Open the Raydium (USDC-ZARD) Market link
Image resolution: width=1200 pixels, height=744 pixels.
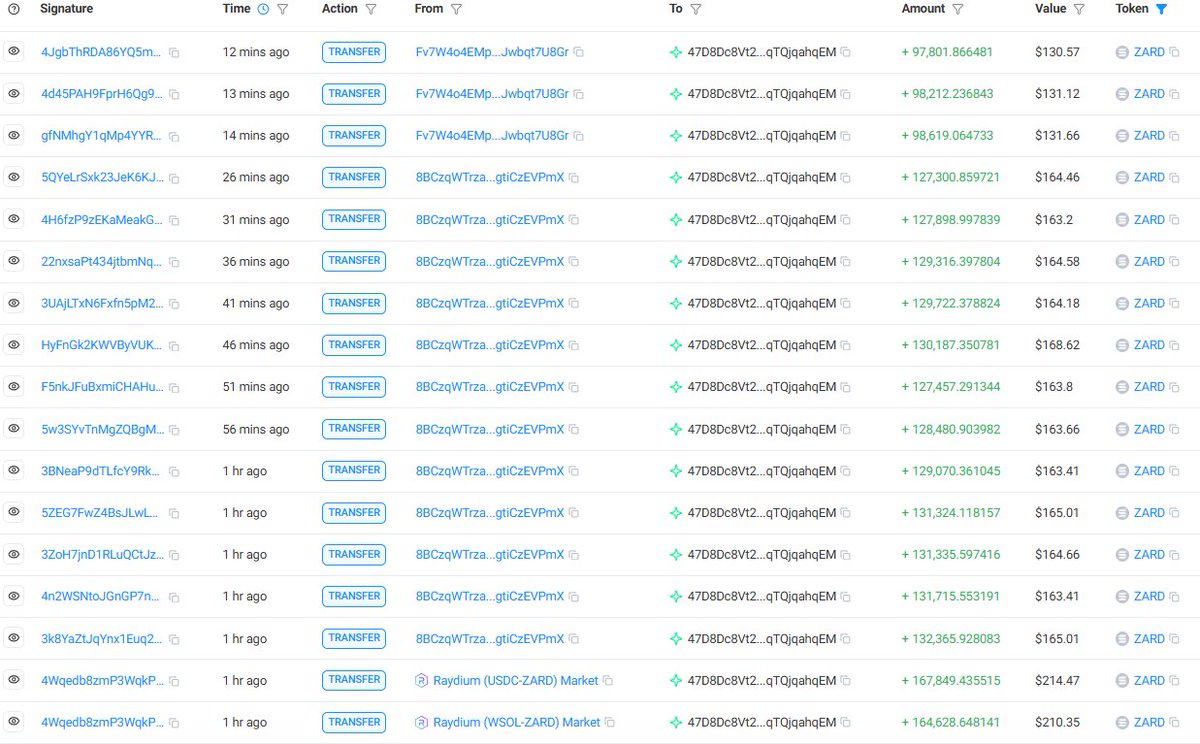coord(516,681)
